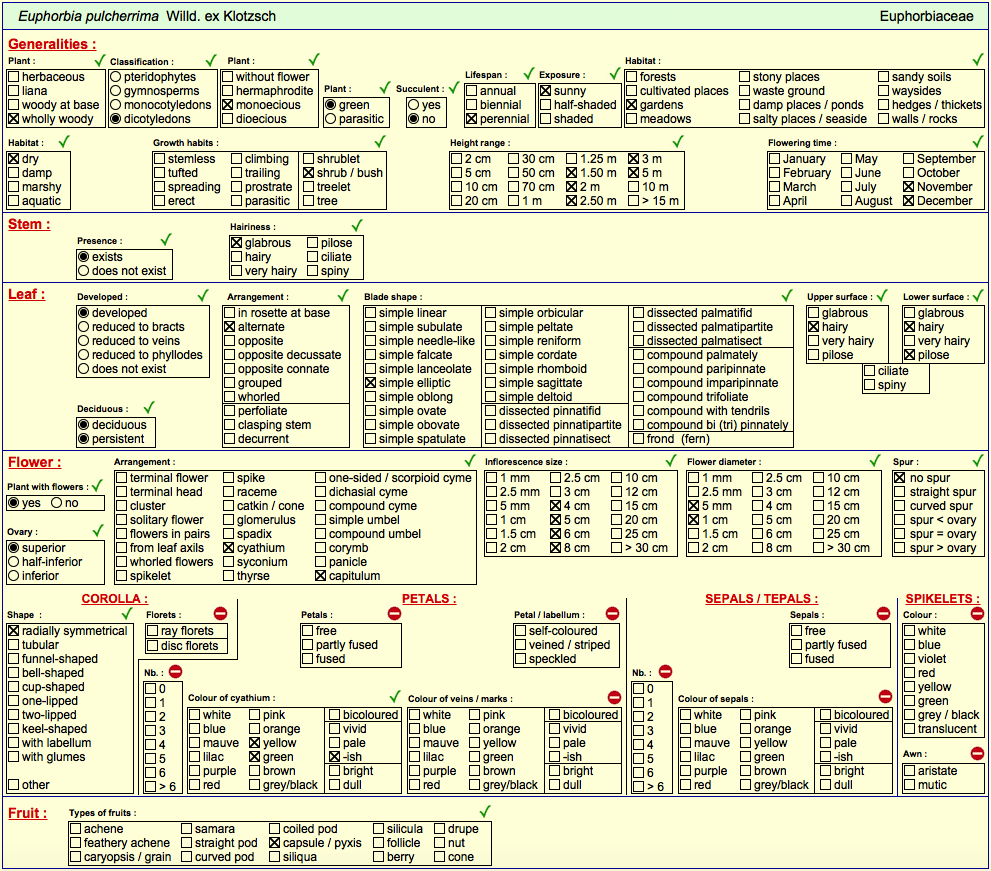Tick the red cyathium colour checkbox
This screenshot has height=871, width=991.
[195, 784]
